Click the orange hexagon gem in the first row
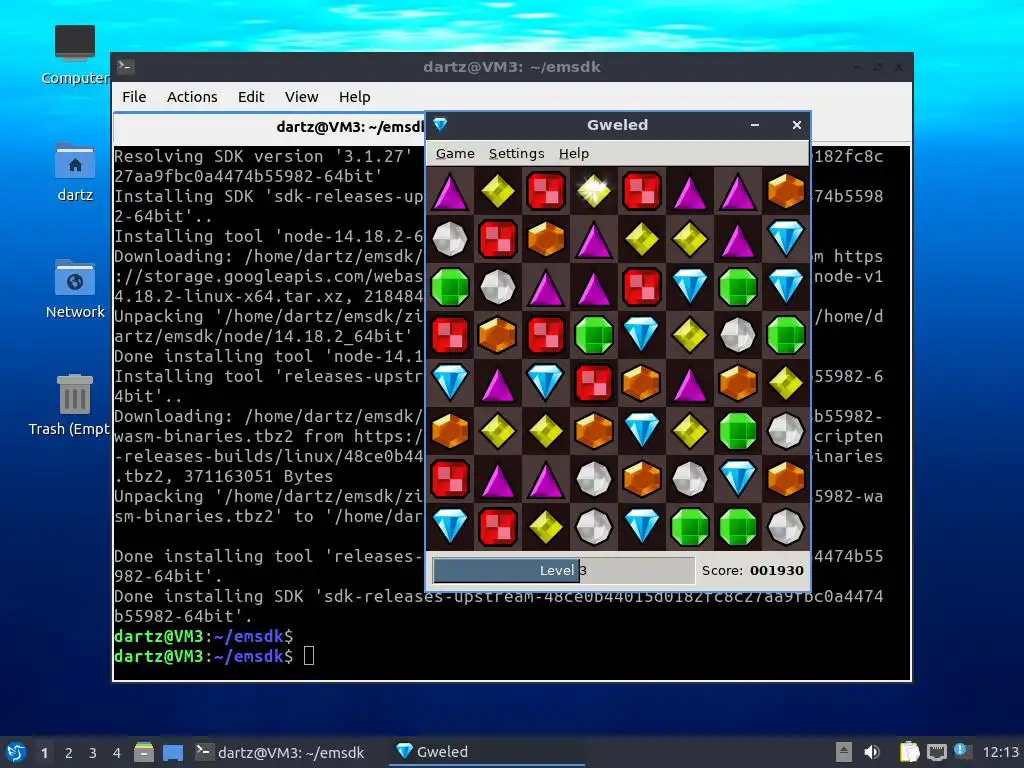 pyautogui.click(x=786, y=191)
